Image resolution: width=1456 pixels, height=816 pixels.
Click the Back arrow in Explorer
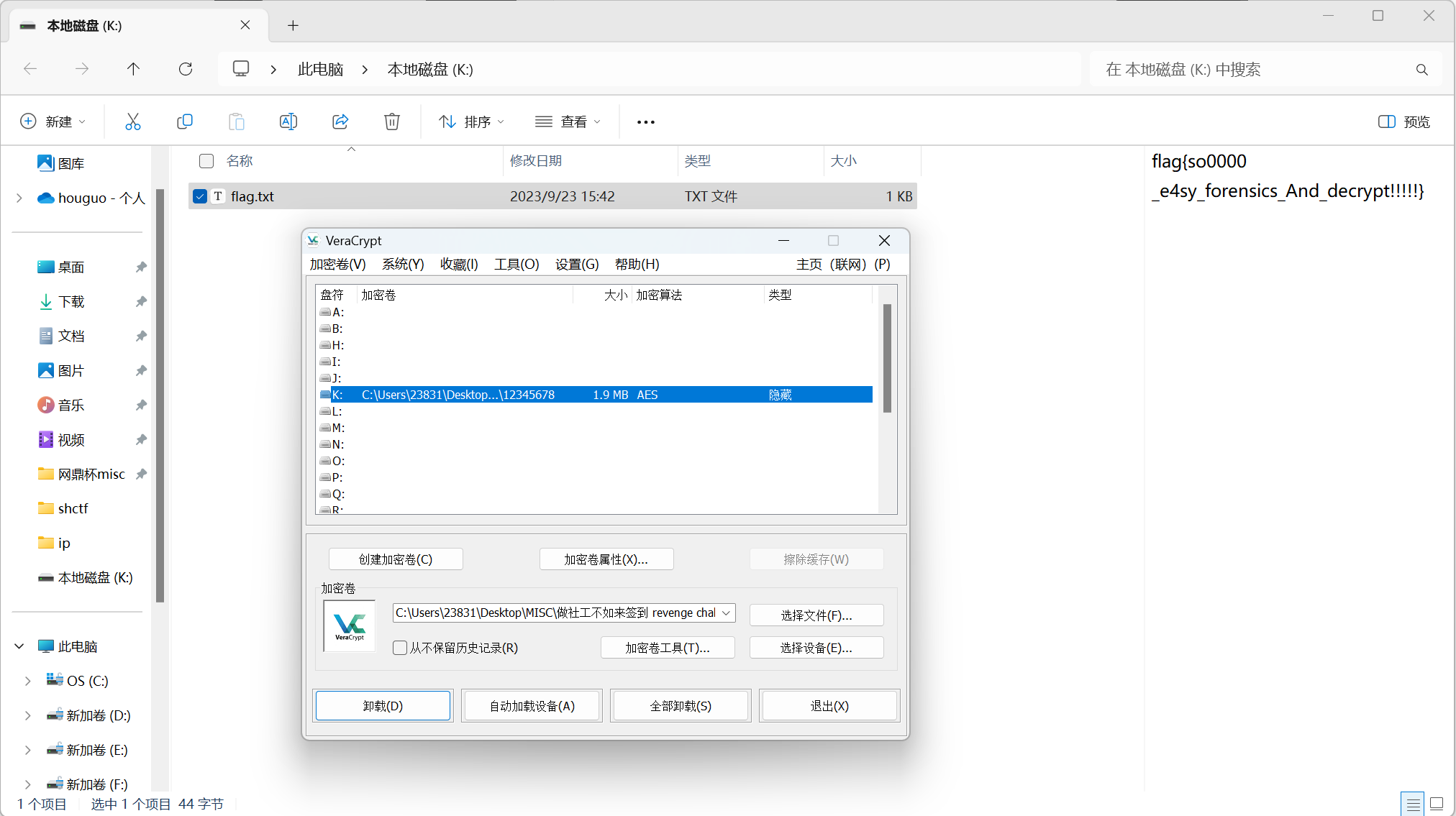(x=30, y=69)
